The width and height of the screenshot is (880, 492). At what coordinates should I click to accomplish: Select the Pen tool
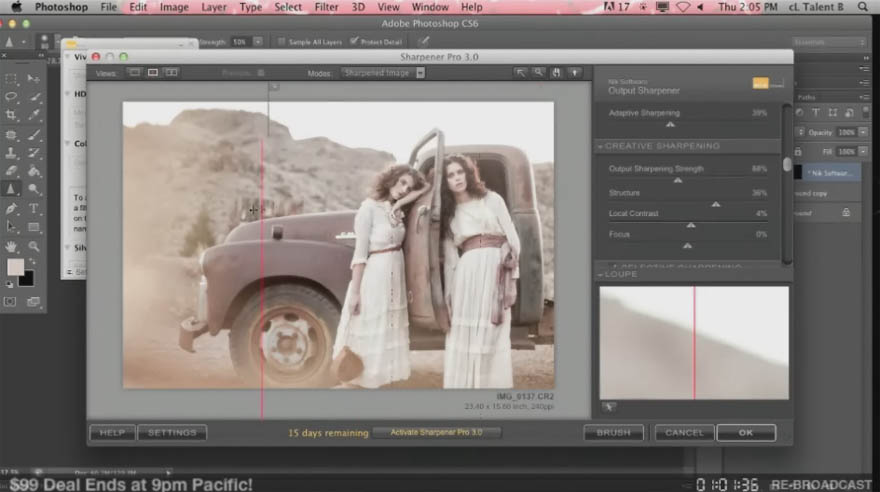tap(11, 209)
